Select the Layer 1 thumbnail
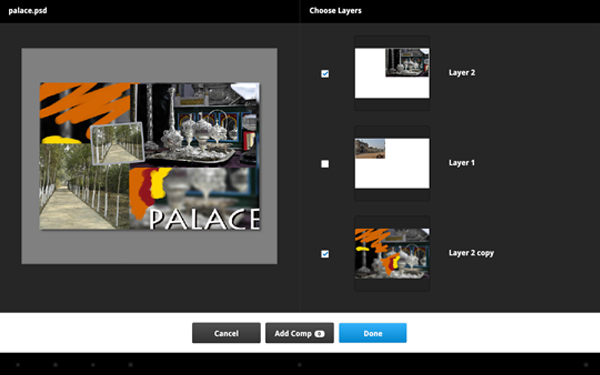 (392, 163)
